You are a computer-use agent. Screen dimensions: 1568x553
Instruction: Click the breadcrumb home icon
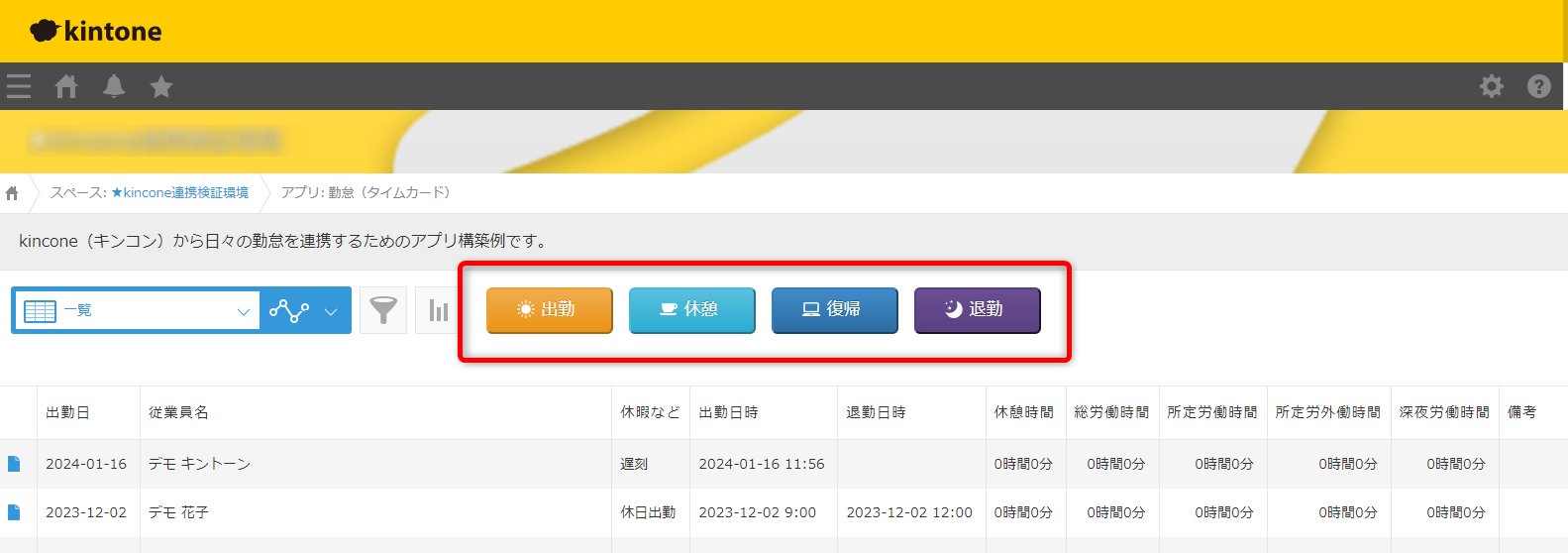[13, 193]
